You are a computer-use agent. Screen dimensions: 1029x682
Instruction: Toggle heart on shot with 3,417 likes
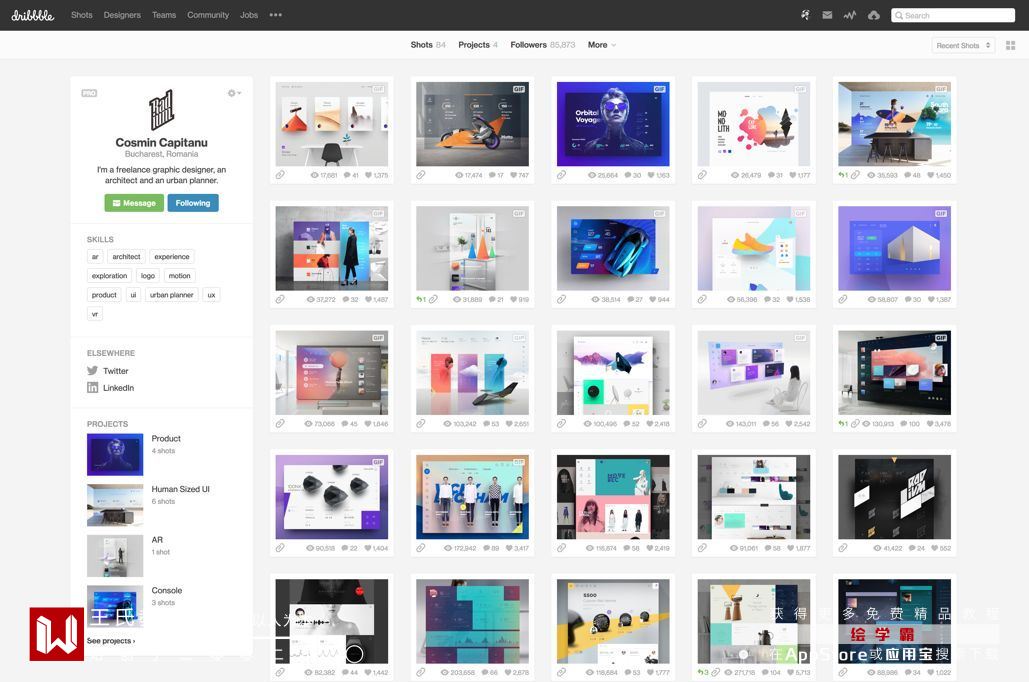click(509, 548)
